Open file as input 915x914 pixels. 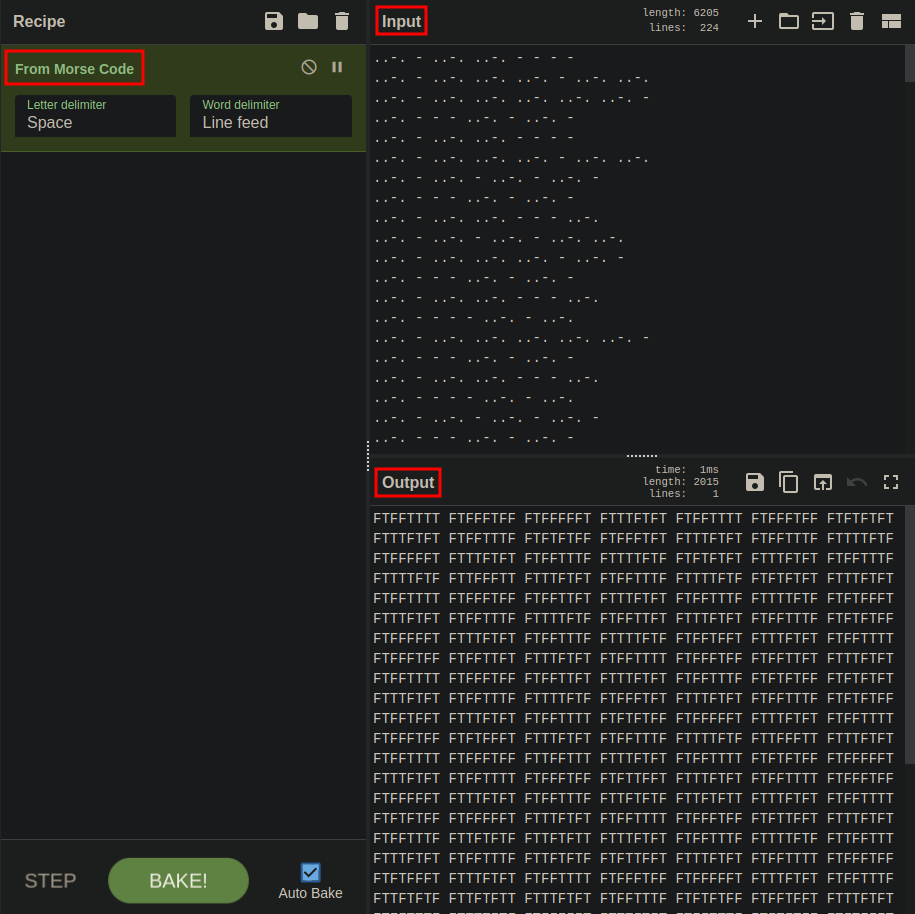(822, 21)
